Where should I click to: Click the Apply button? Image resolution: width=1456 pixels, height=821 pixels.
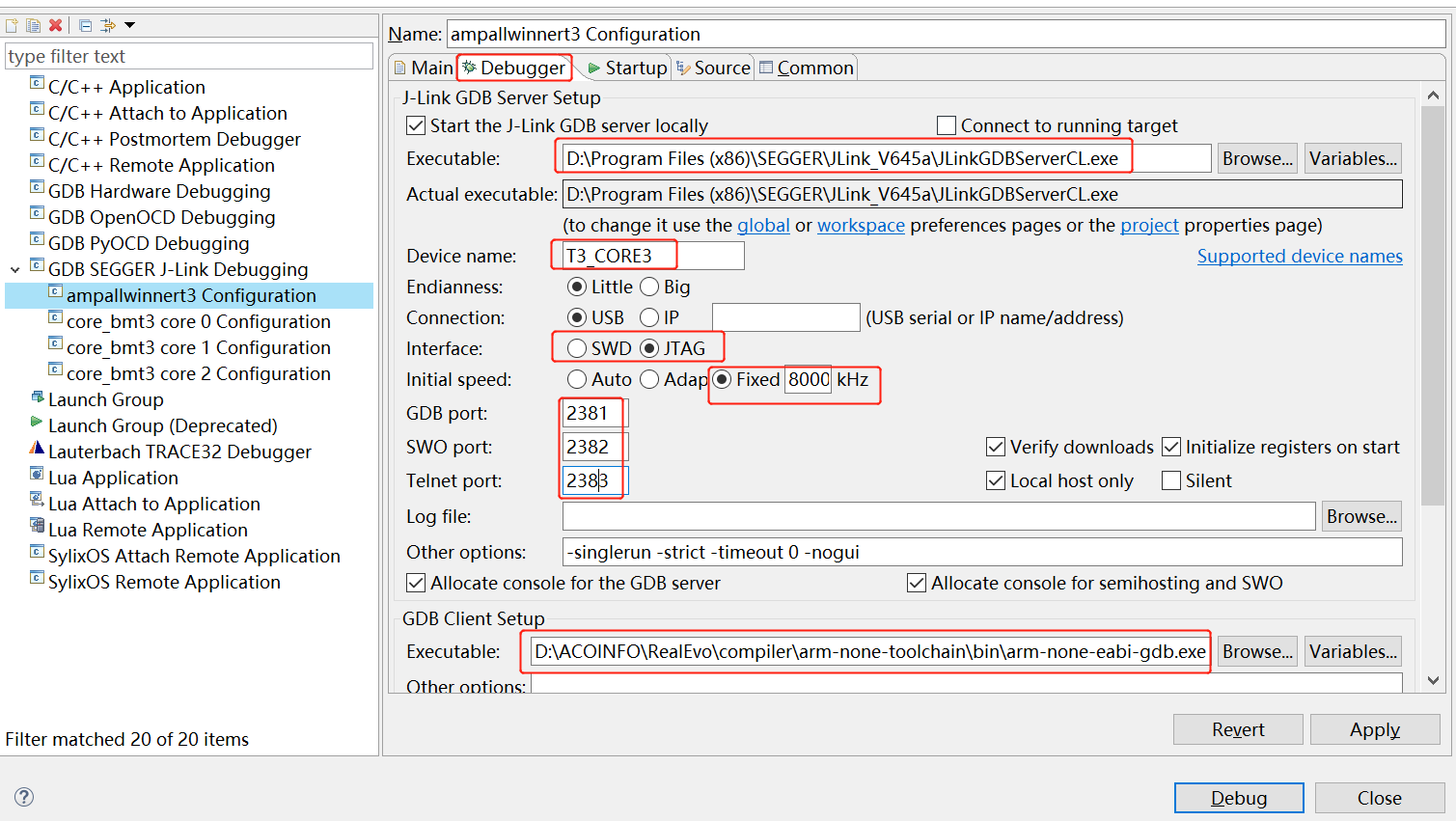pyautogui.click(x=1375, y=729)
